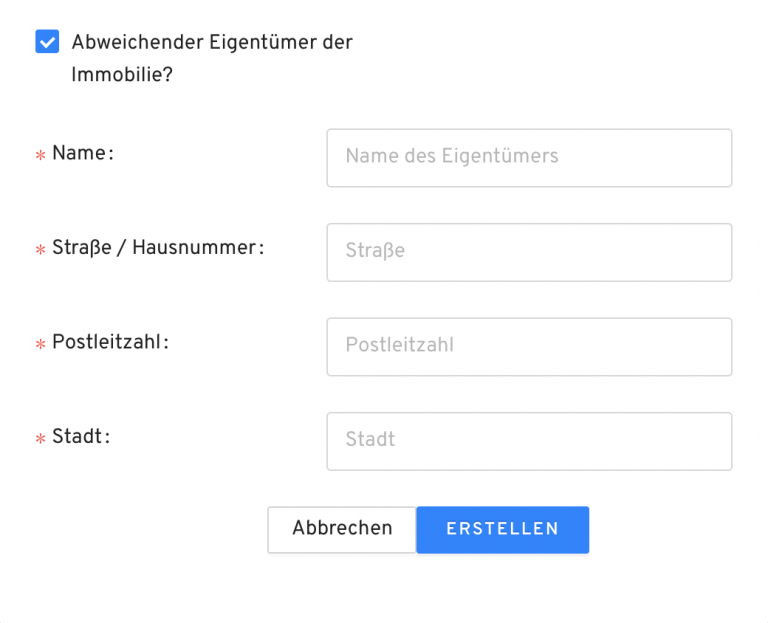This screenshot has height=623, width=768.
Task: Click the white checkmark in the blue box
Action: click(47, 41)
